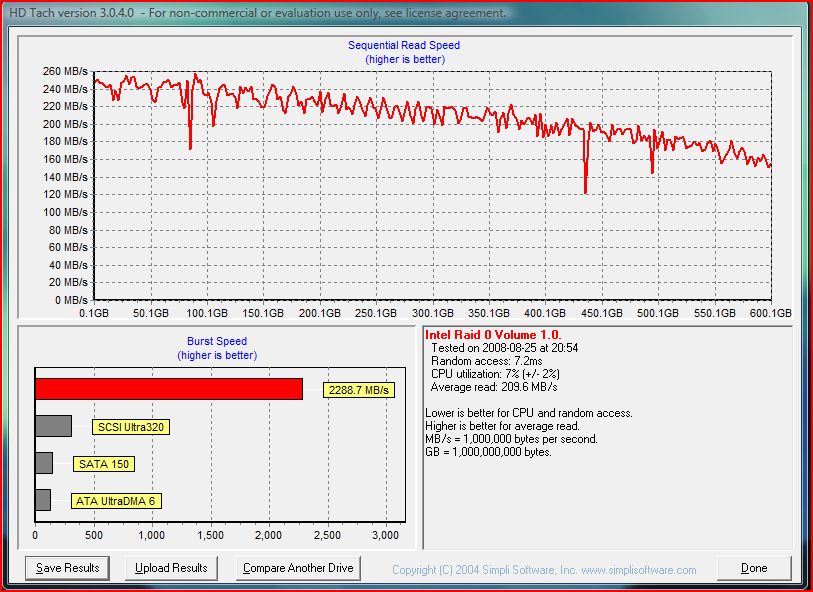Click the 1,500 burst axis label

coord(211,535)
